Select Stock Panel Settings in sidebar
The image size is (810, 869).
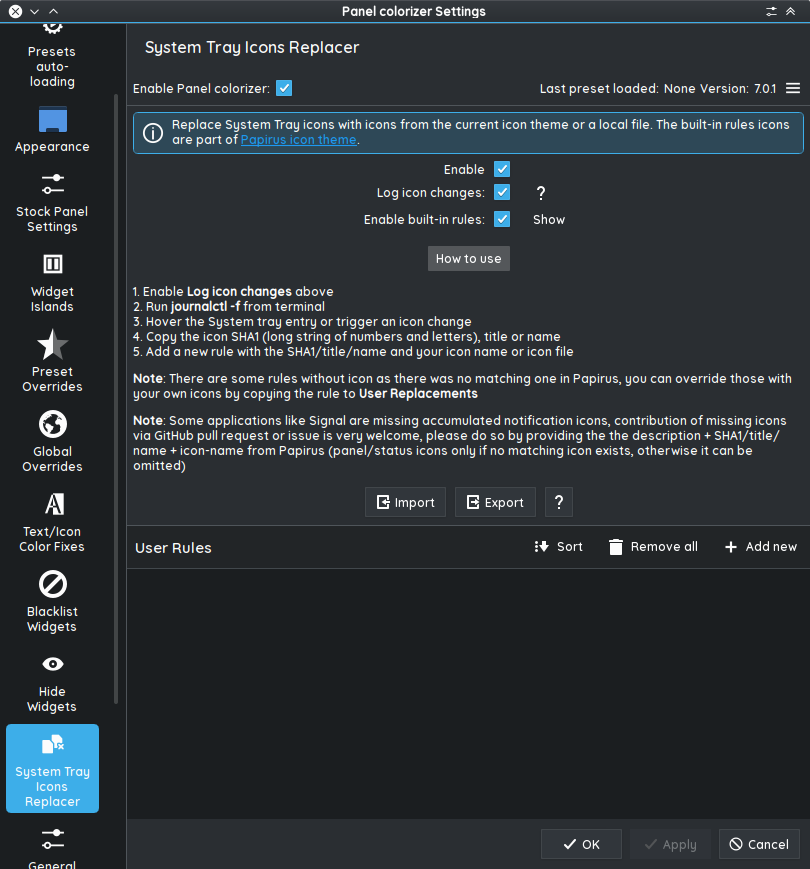52,202
